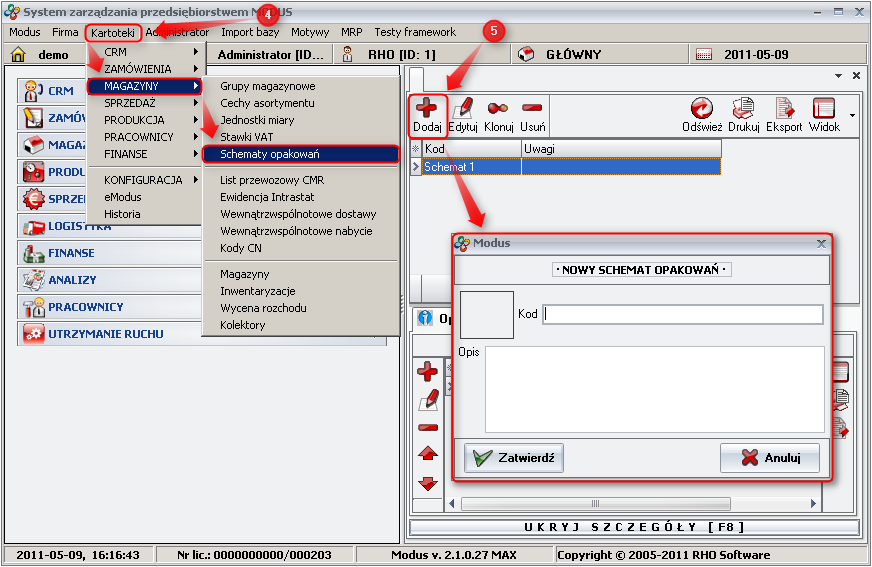Expand the CRM submenu in Kartoteki
The height and width of the screenshot is (567, 872).
point(147,52)
